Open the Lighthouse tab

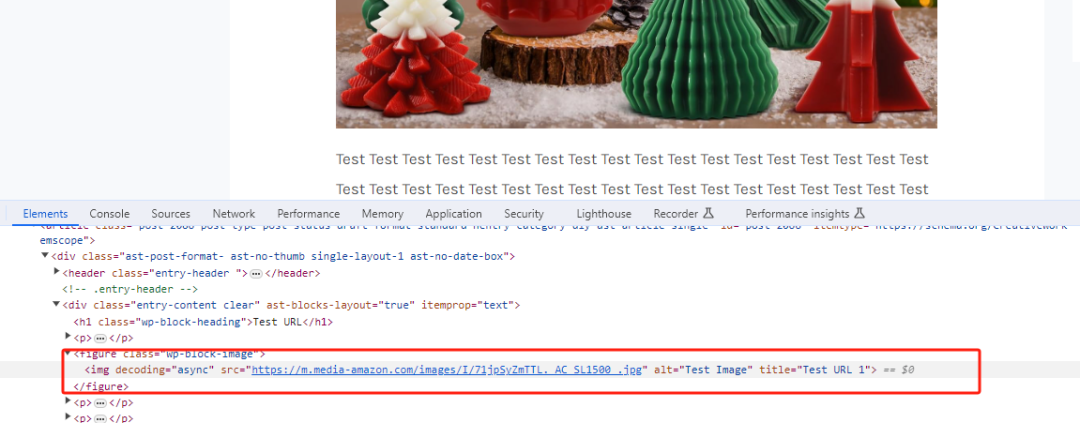click(604, 214)
